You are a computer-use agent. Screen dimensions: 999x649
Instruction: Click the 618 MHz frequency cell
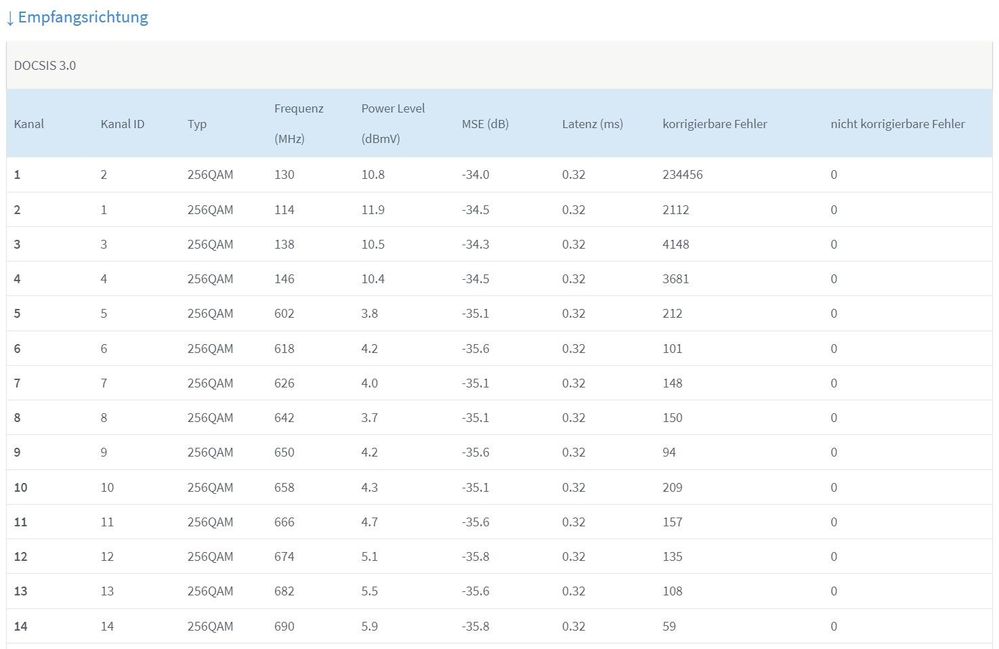(284, 349)
